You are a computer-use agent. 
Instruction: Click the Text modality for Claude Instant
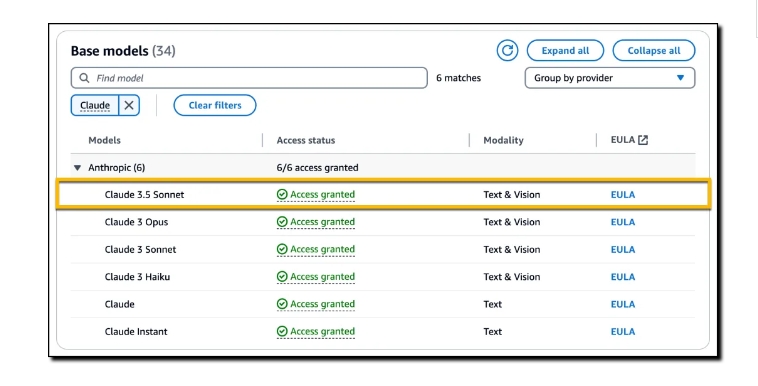pyautogui.click(x=493, y=331)
